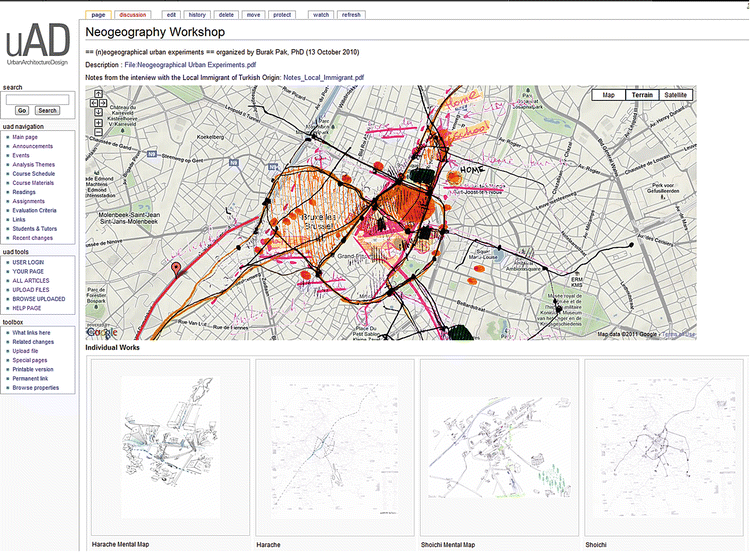The width and height of the screenshot is (750, 552).
Task: Click Upload file in toolbox
Action: 25,351
